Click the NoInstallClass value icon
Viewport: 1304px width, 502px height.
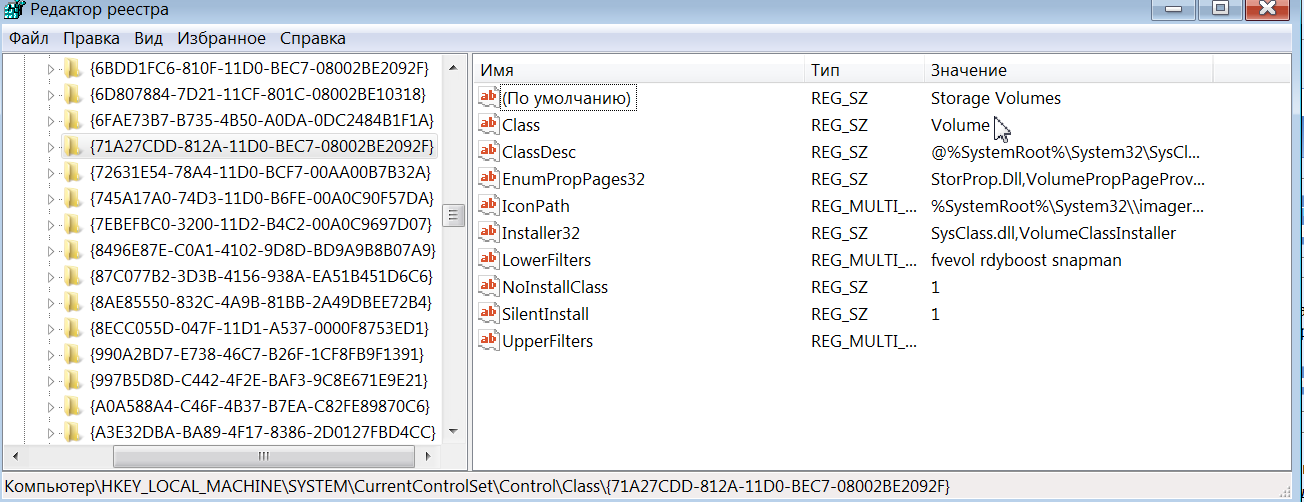[x=488, y=287]
